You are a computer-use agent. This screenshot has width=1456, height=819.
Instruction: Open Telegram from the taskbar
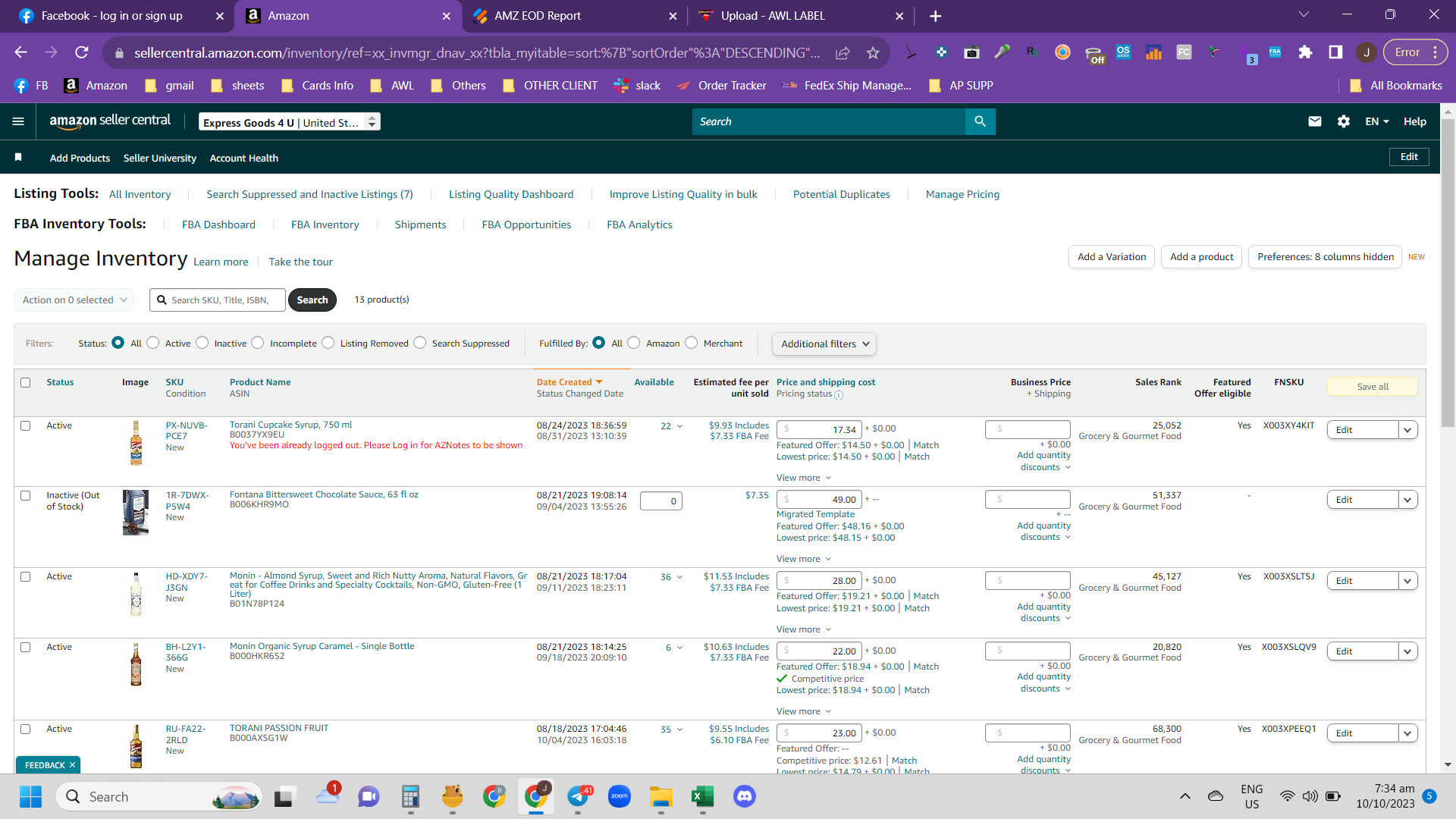(578, 796)
